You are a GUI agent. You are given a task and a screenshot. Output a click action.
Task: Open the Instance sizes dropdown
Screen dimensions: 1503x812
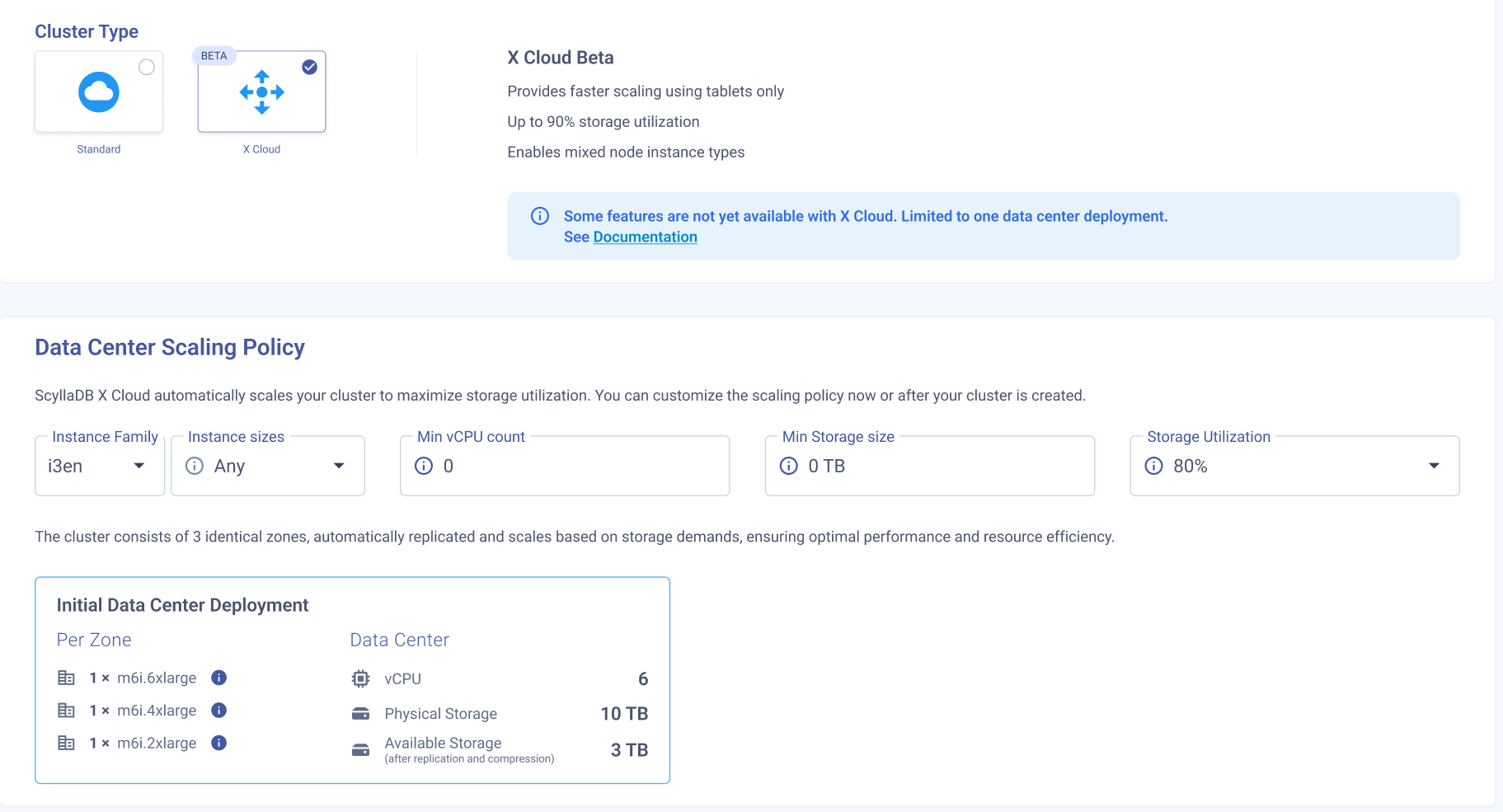click(x=268, y=466)
